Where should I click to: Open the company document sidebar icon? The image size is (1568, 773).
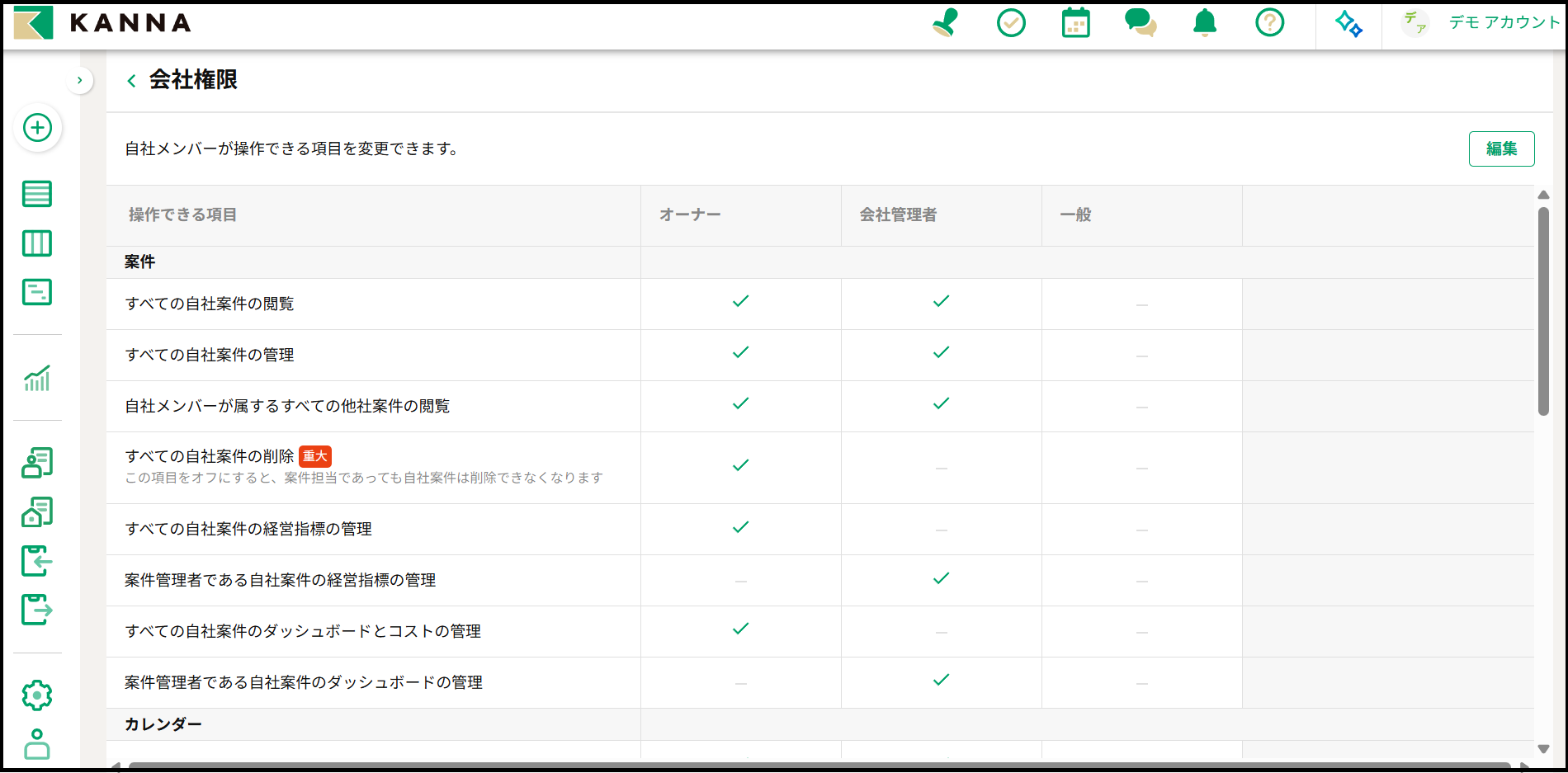pos(37,512)
